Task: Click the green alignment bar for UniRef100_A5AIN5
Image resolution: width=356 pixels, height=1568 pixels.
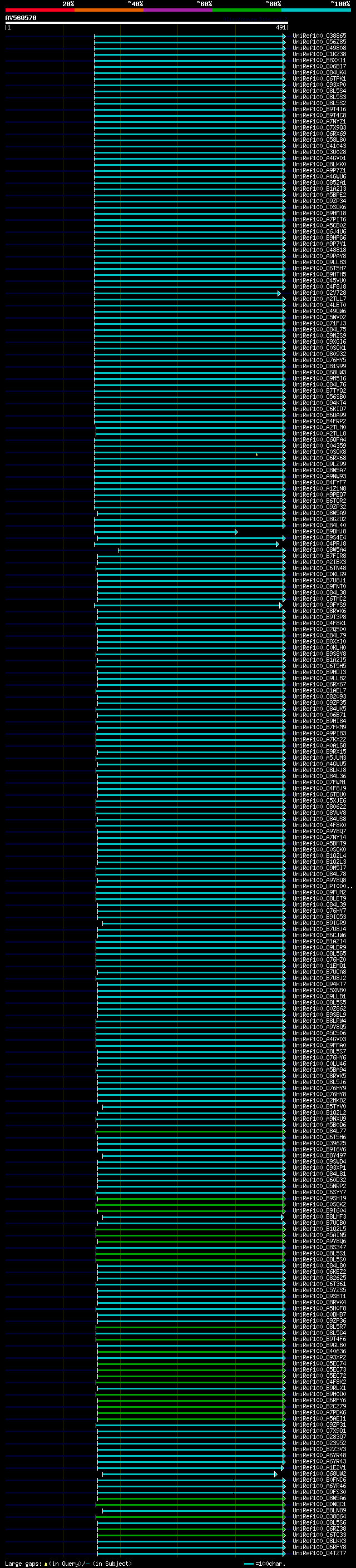Action: (190, 1235)
